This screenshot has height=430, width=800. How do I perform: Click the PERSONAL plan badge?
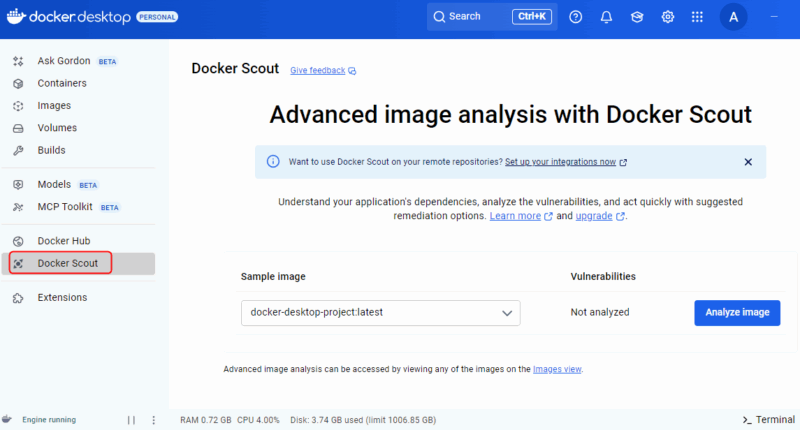(157, 17)
